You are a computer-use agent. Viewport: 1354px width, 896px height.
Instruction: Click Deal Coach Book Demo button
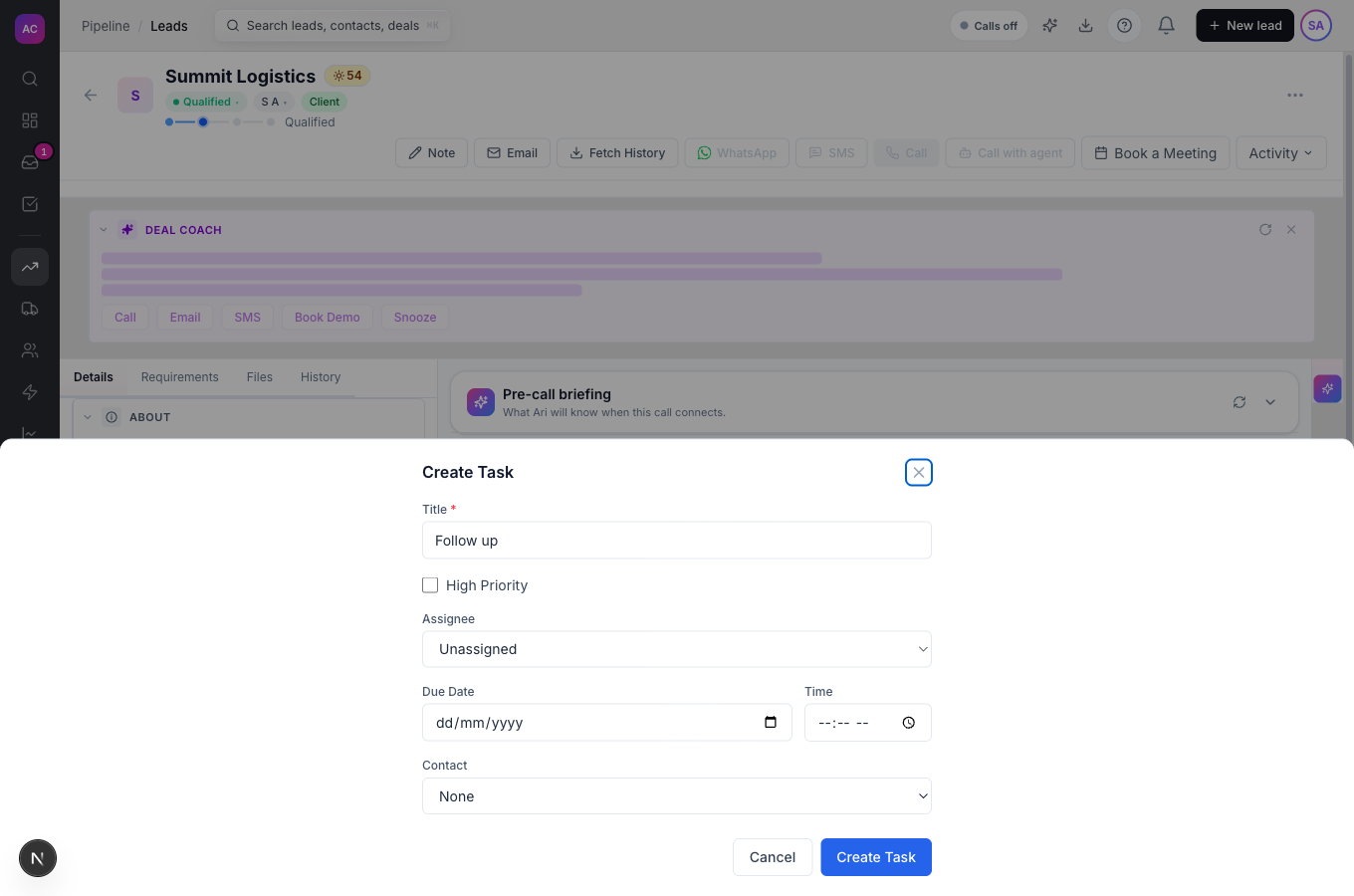point(328,318)
